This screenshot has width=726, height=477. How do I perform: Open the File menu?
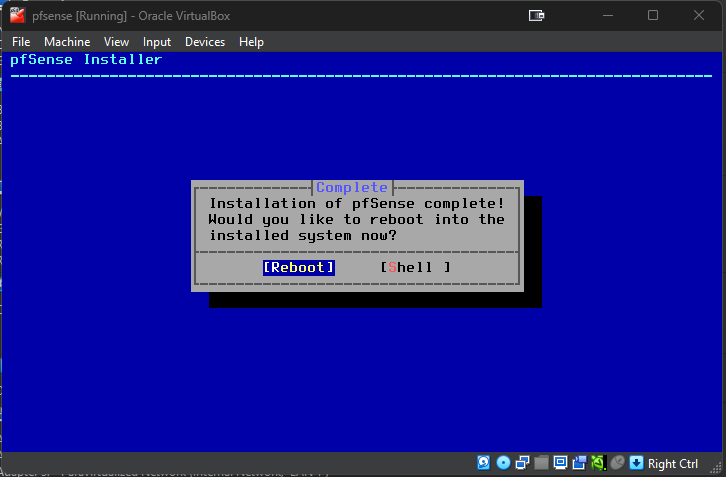[x=21, y=42]
